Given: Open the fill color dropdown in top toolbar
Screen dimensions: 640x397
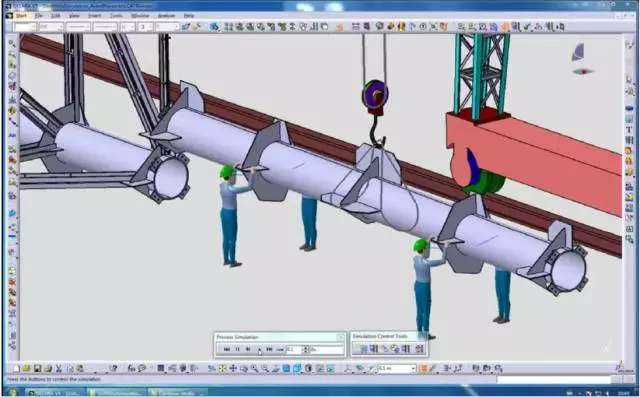Looking at the screenshot, I should [x=25, y=27].
